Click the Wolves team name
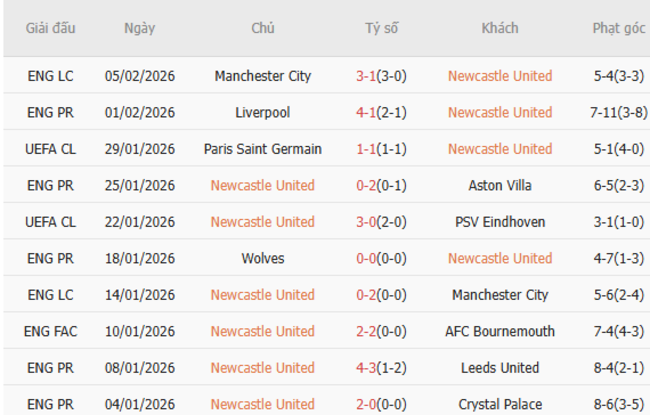The width and height of the screenshot is (650, 415). pos(263,258)
